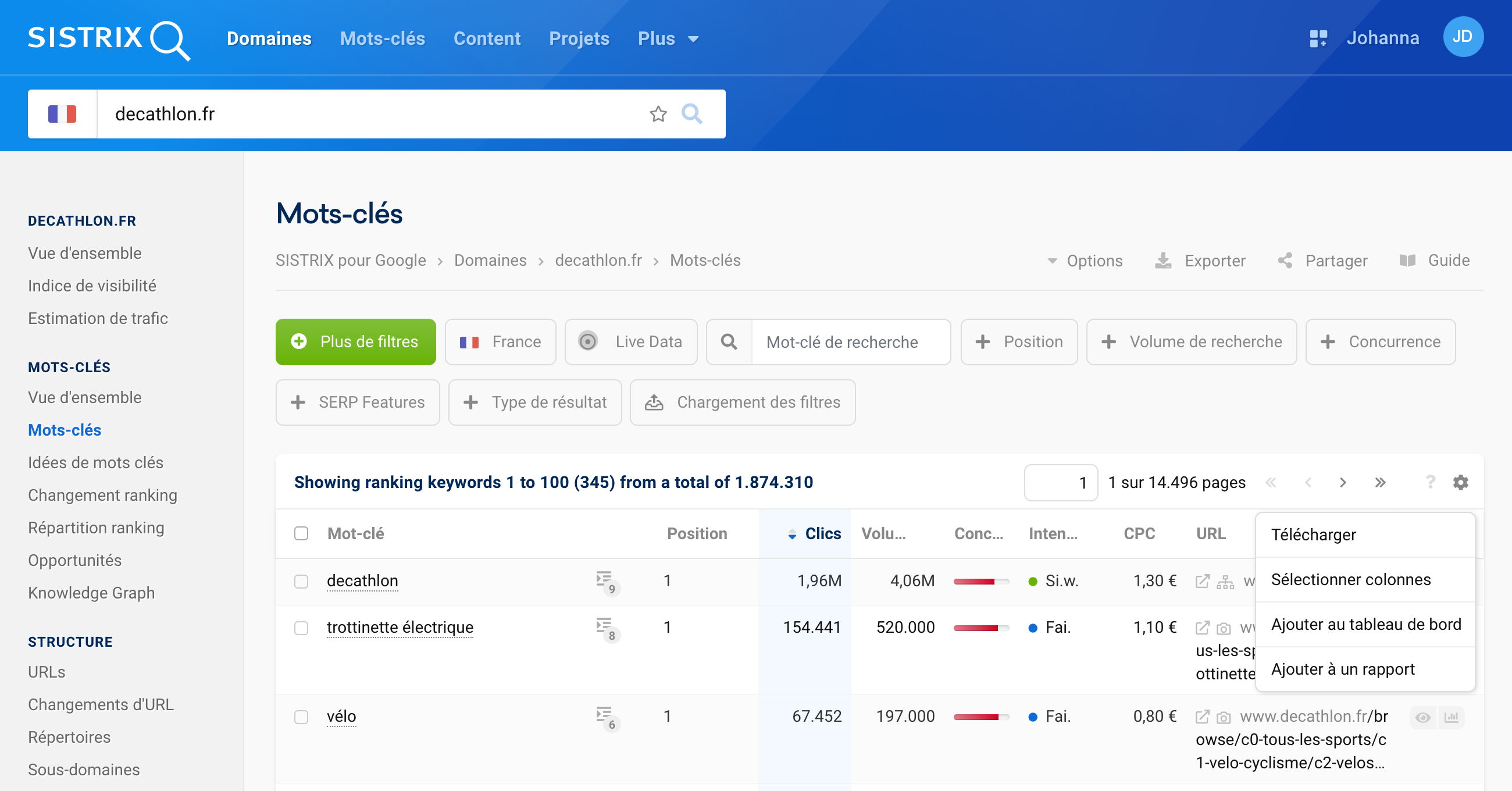Viewport: 1512px width, 791px height.
Task: Switch to Content top nav tab
Action: pos(487,39)
